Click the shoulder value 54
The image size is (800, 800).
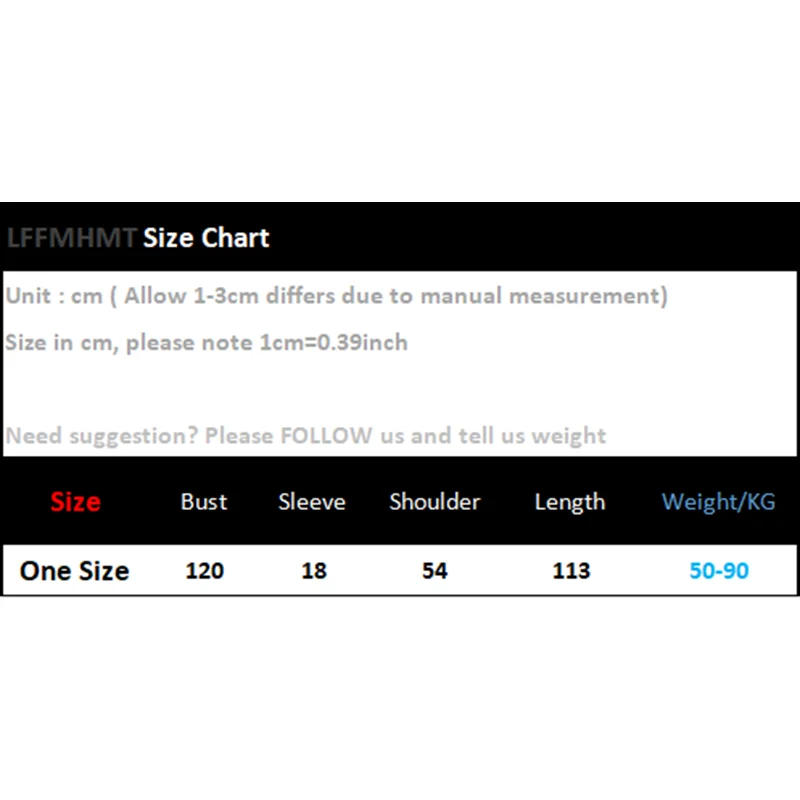435,571
